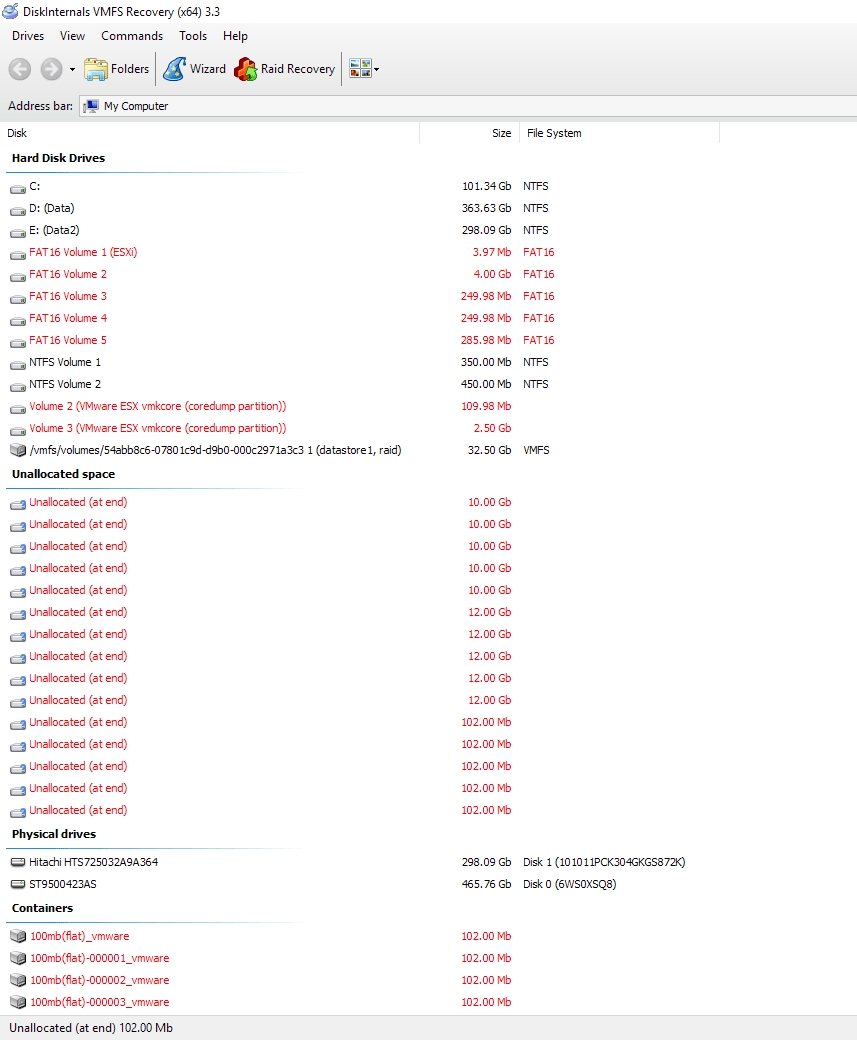857x1040 pixels.
Task: Click the VMFS file system label
Action: tap(537, 450)
